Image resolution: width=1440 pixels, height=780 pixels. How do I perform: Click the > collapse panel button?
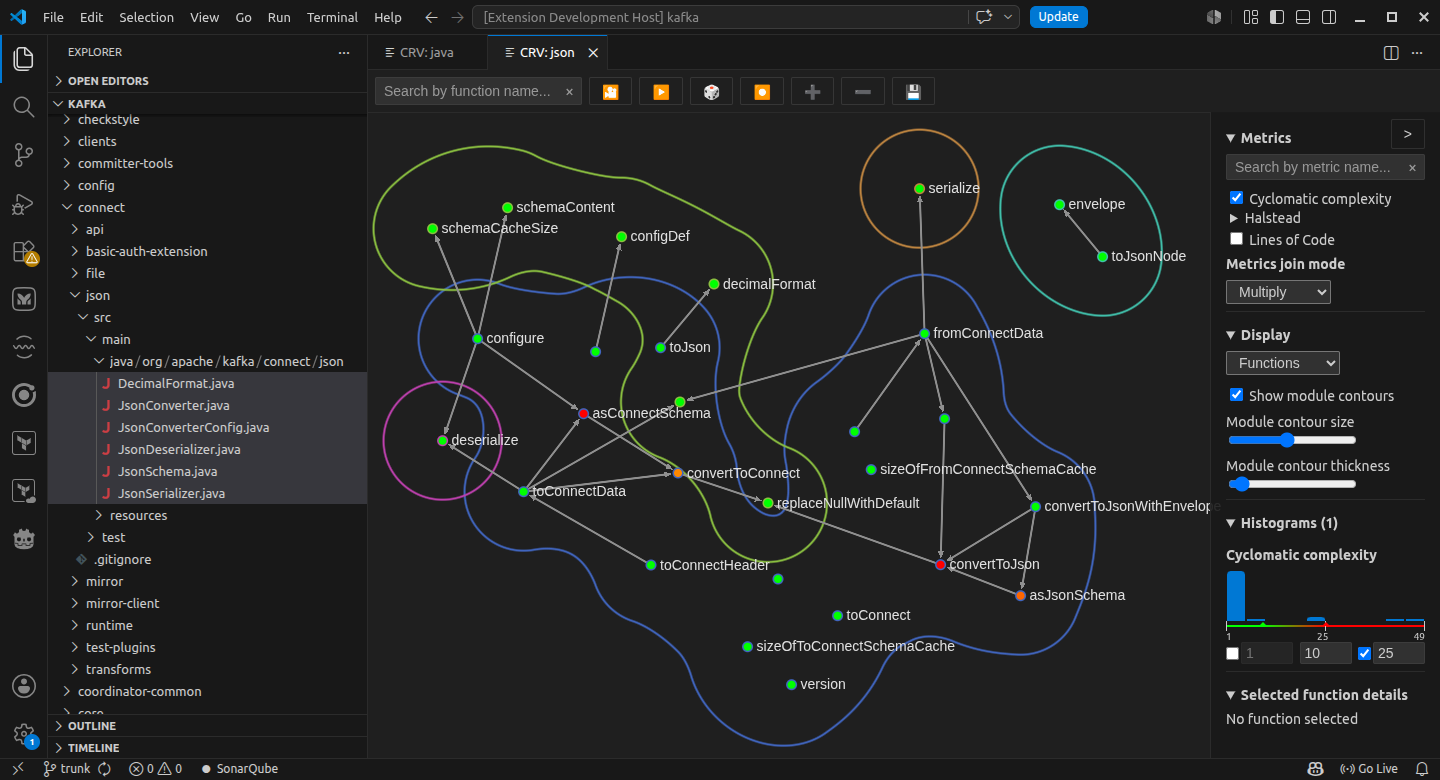pyautogui.click(x=1407, y=134)
